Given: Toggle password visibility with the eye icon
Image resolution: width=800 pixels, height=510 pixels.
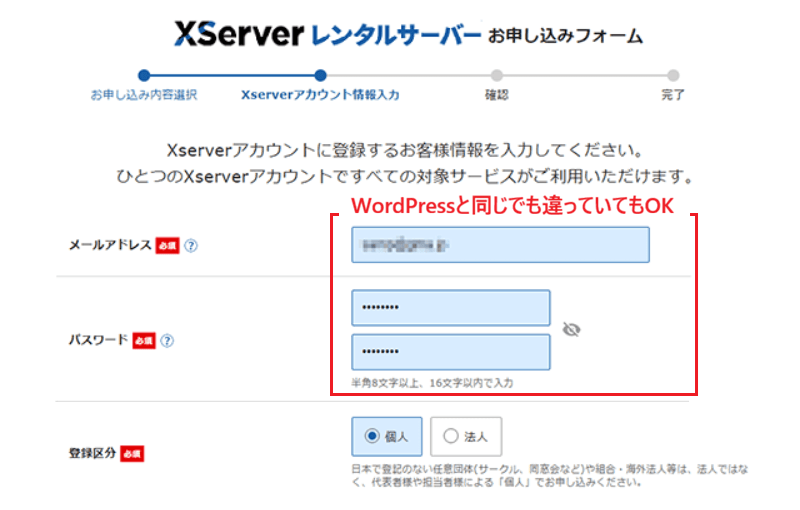Looking at the screenshot, I should pos(571,329).
